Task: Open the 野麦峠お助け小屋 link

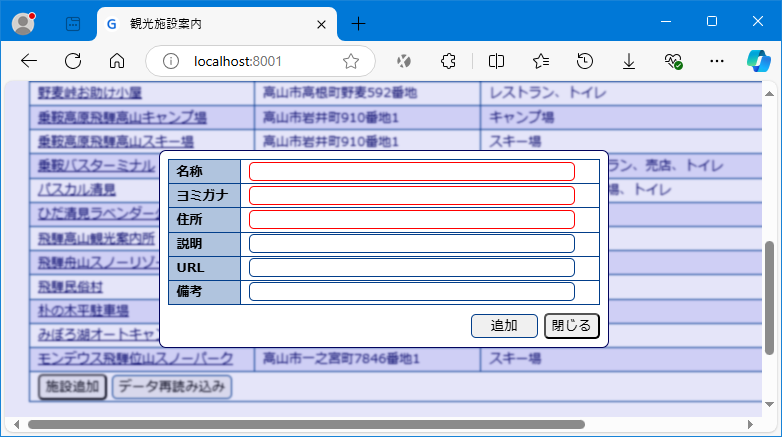Action: [90, 93]
